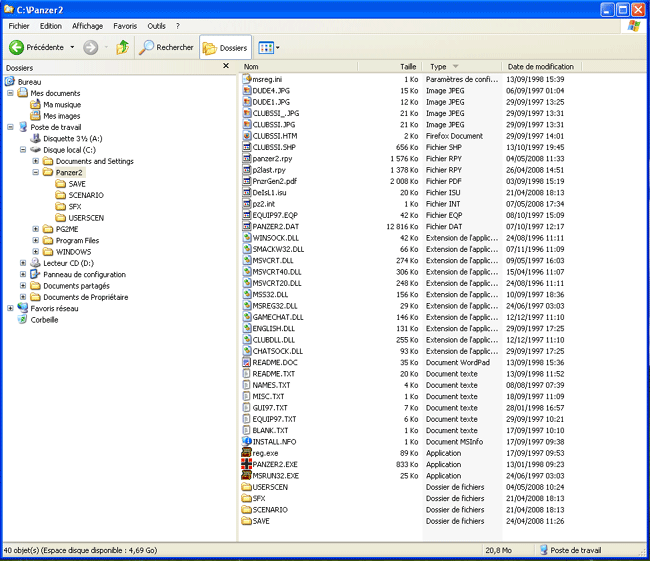Screen dimensions: 650x561
Task: Sort files by the Nom column
Action: coord(298,66)
